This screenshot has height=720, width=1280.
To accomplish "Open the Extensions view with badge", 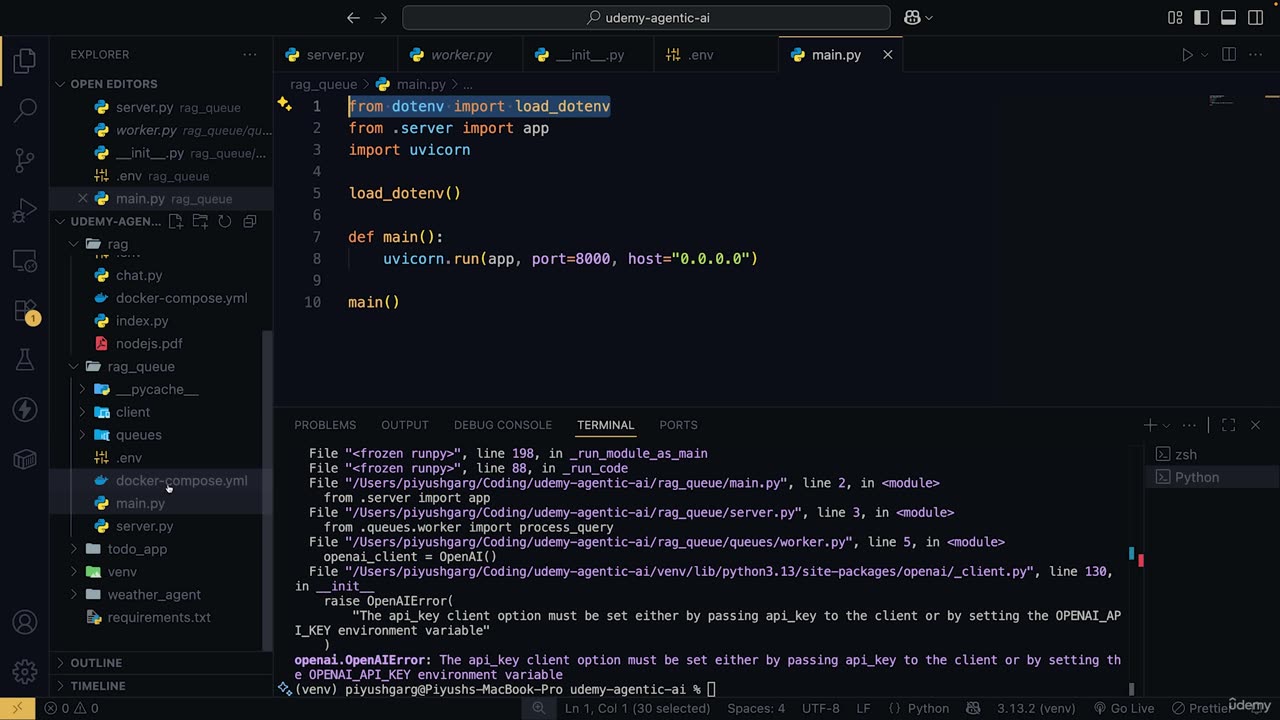I will [x=25, y=311].
